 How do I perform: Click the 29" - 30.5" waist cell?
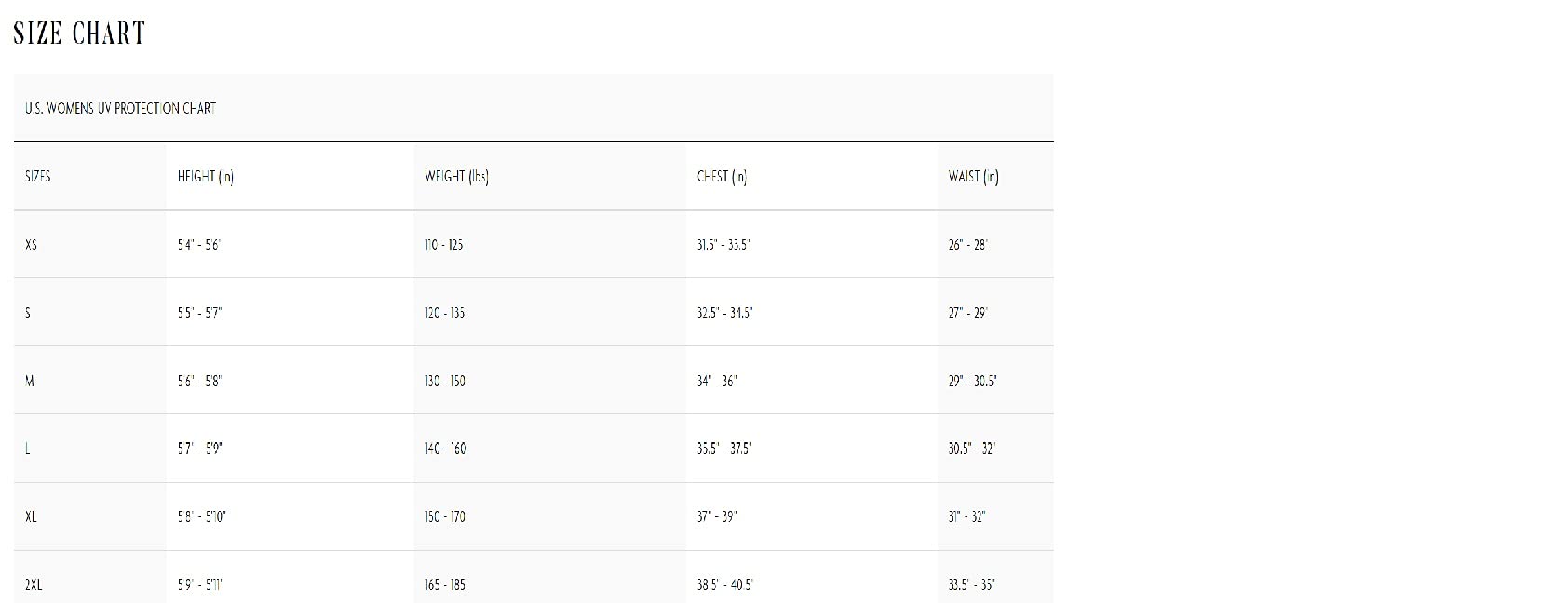tap(972, 381)
